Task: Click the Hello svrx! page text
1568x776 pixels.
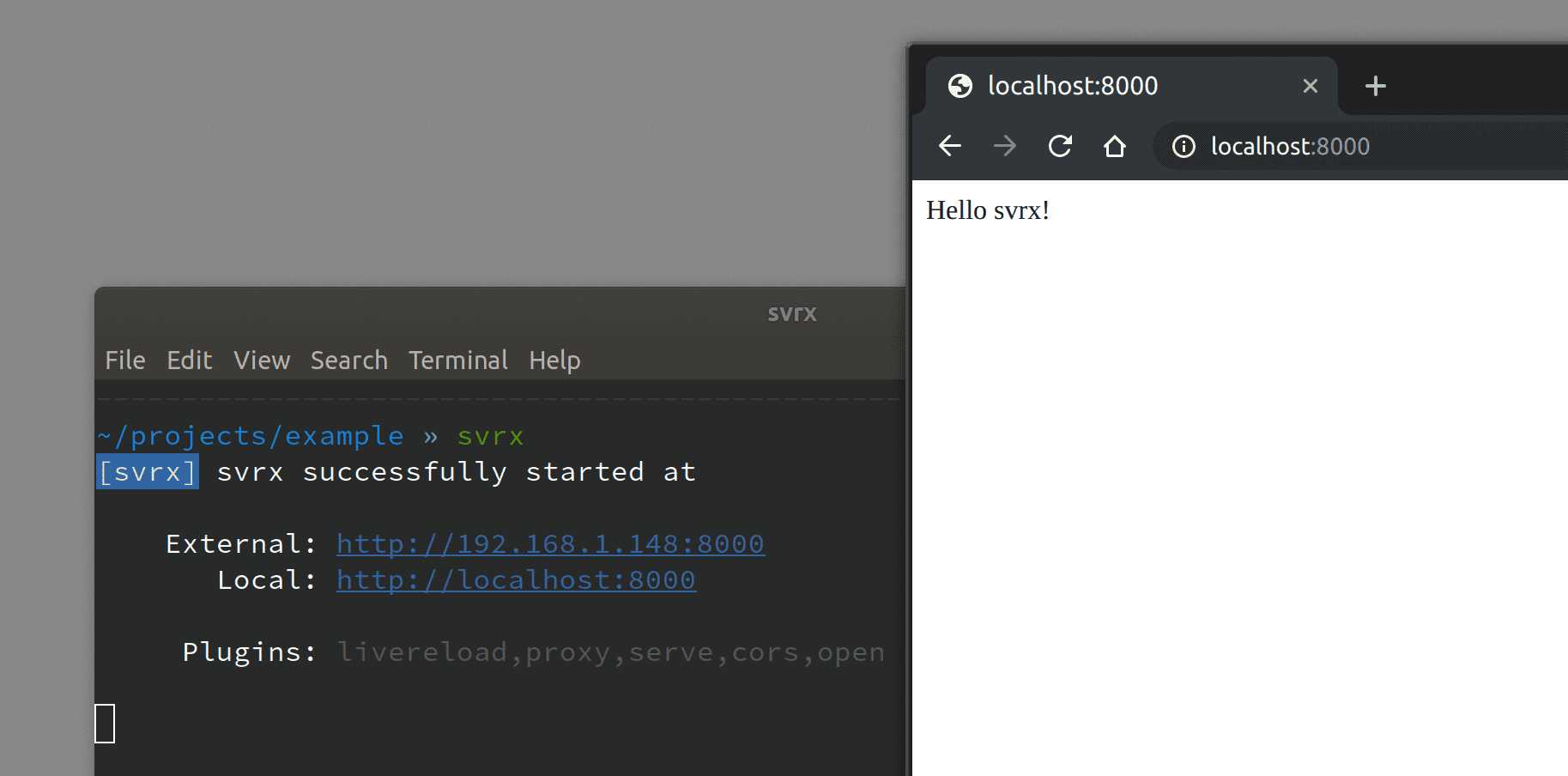Action: click(988, 210)
